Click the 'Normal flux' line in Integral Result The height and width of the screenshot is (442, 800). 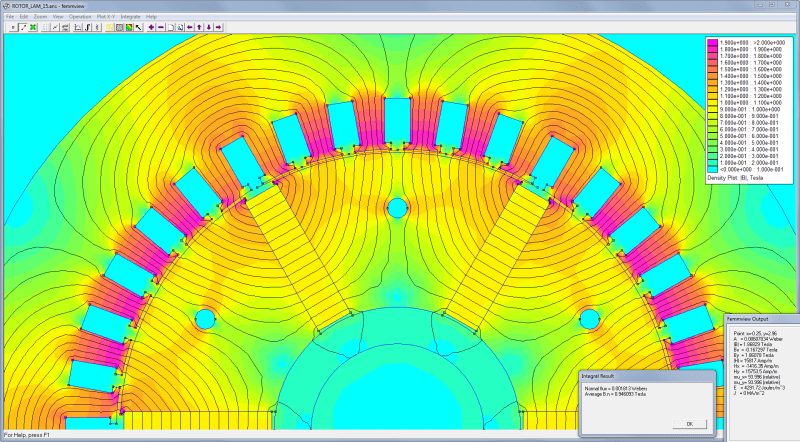coord(616,388)
